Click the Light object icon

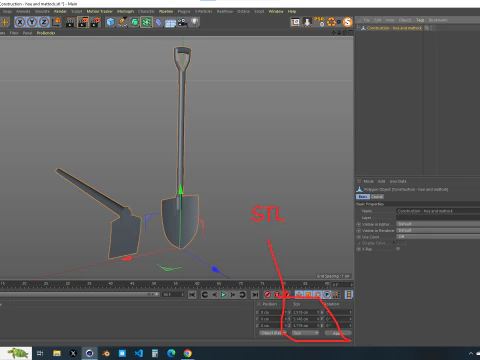[195, 22]
